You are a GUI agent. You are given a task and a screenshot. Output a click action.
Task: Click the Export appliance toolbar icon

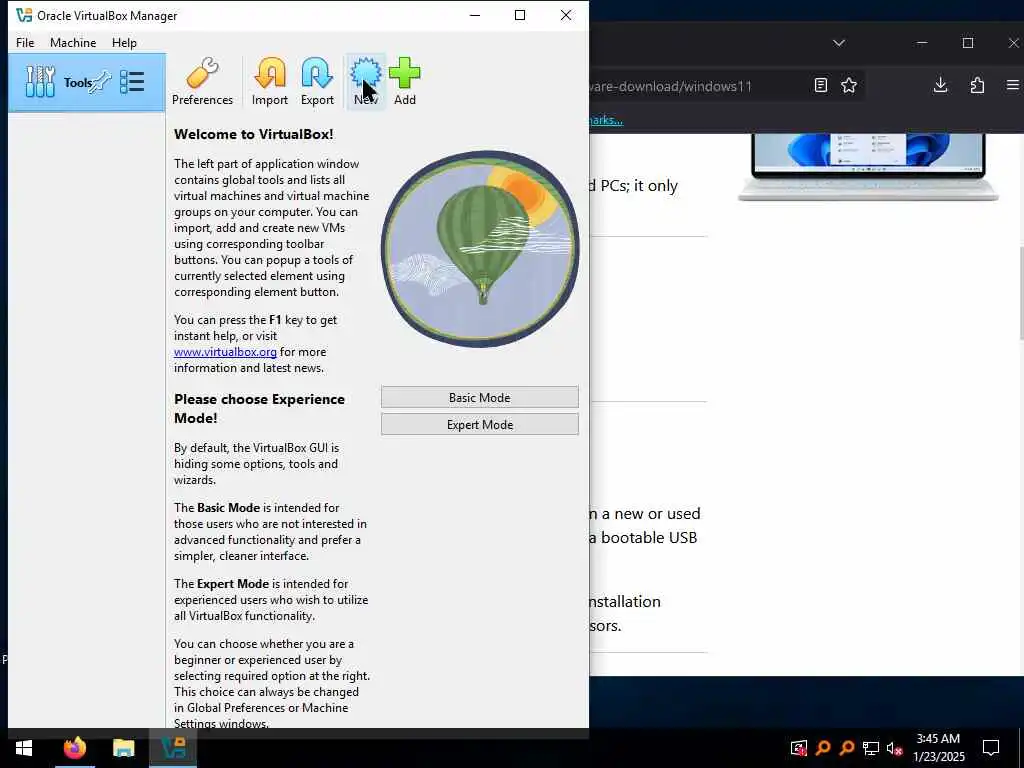click(x=317, y=82)
